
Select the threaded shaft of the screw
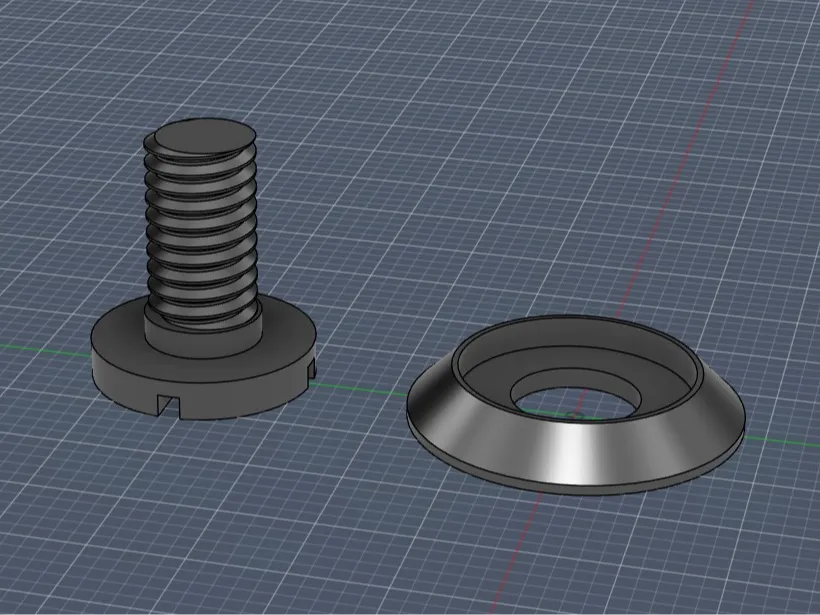[x=201, y=230]
